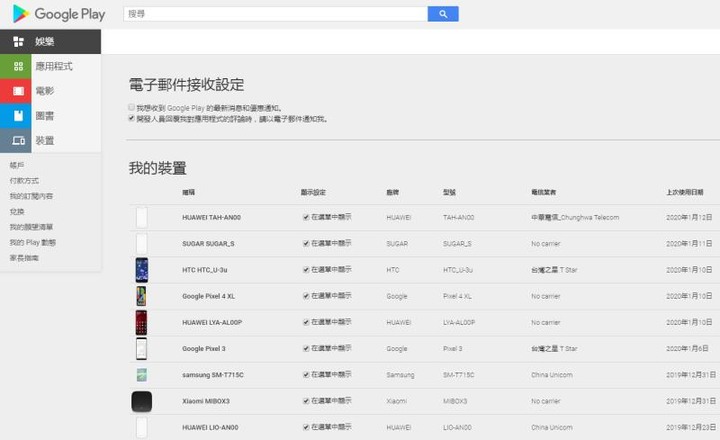Click the Google Pixel 3 phone thumbnail

click(141, 349)
